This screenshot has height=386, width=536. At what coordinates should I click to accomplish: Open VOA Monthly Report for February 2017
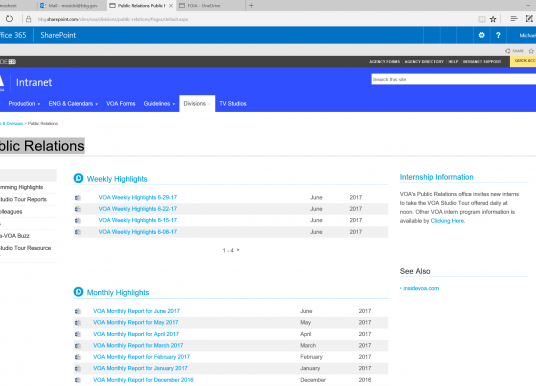pos(142,357)
